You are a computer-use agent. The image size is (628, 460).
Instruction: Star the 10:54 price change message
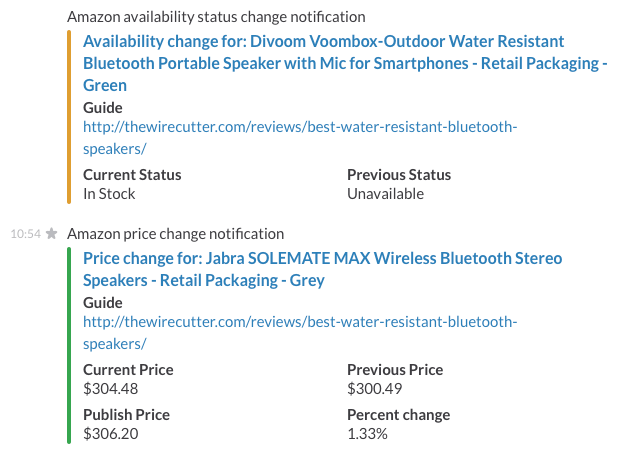pyautogui.click(x=51, y=233)
